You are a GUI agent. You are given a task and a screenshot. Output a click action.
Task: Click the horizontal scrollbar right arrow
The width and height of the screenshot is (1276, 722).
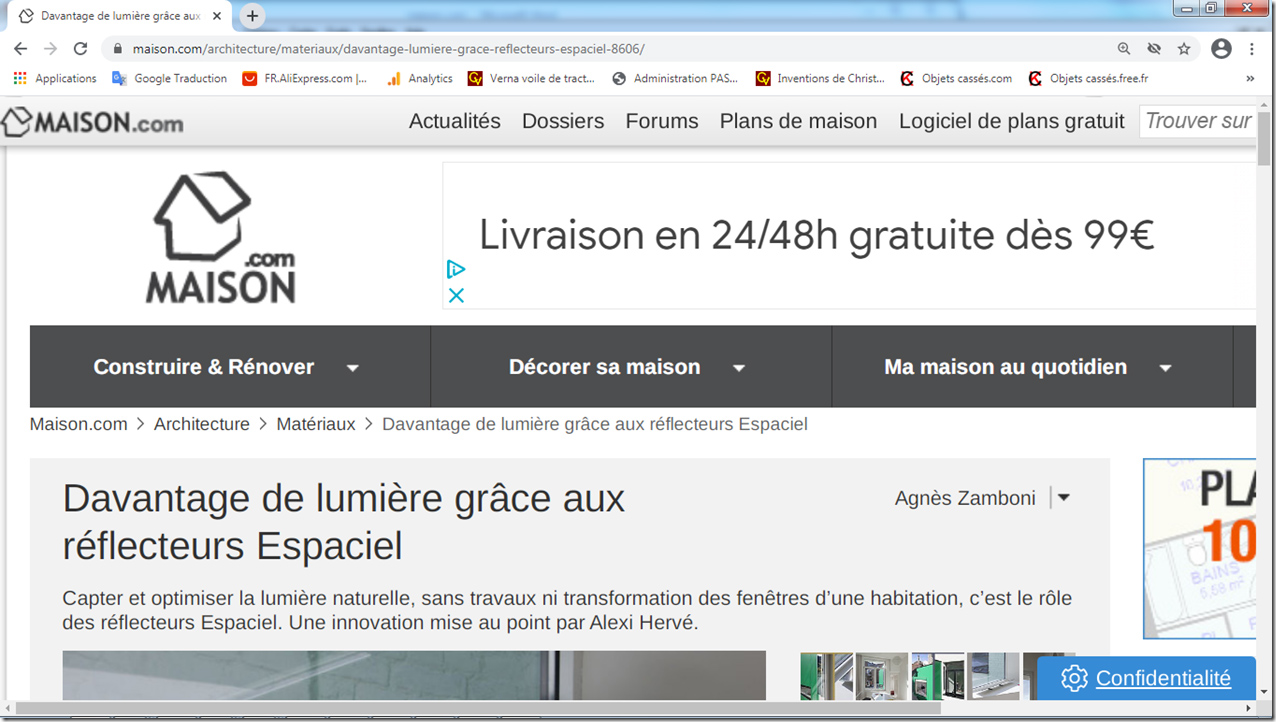(x=1250, y=709)
